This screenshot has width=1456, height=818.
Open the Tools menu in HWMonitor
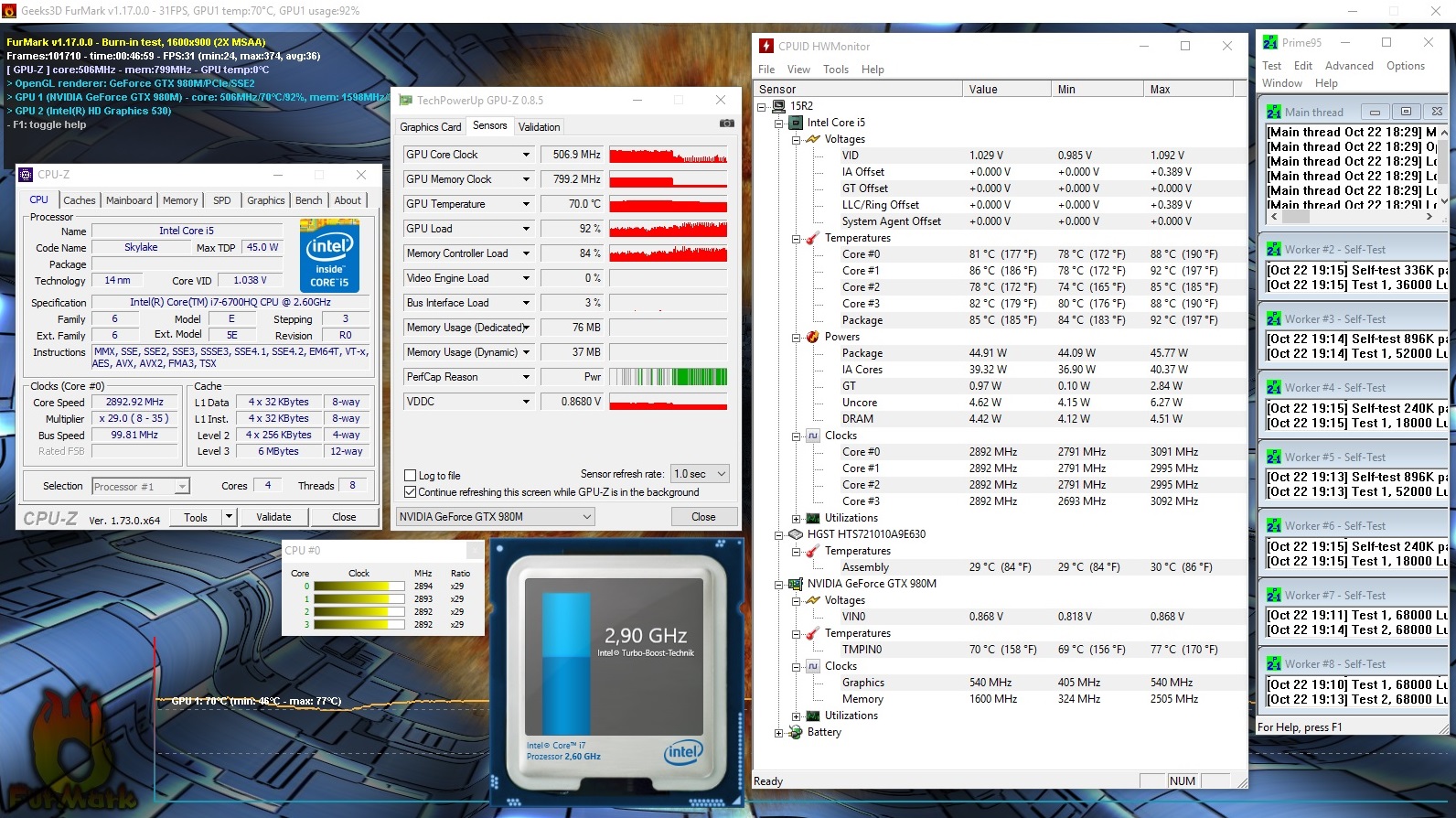coord(835,70)
